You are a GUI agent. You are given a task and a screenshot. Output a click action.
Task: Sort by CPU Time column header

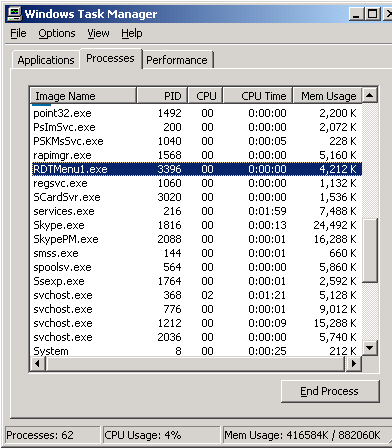[258, 96]
